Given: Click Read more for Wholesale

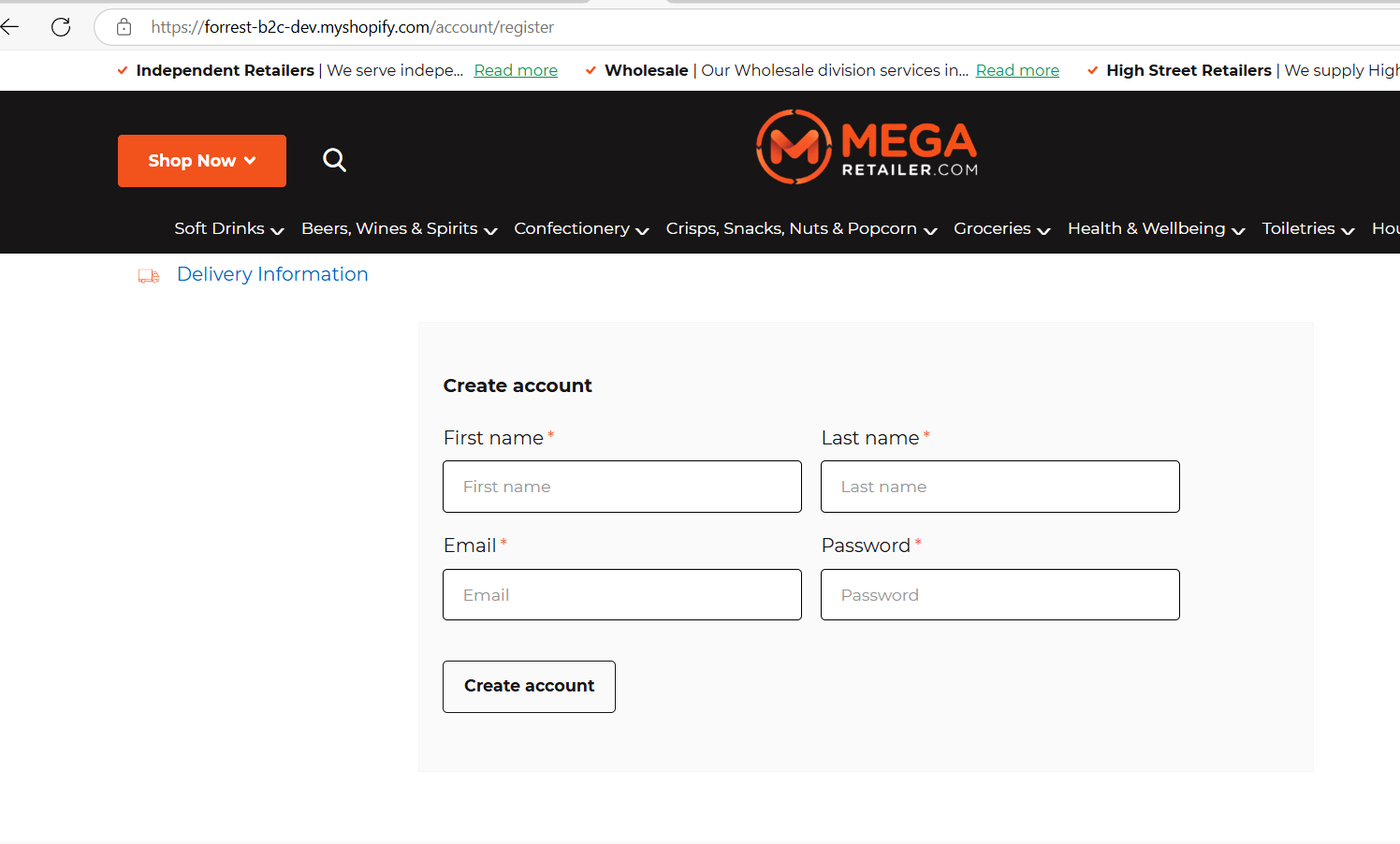Looking at the screenshot, I should point(1017,70).
